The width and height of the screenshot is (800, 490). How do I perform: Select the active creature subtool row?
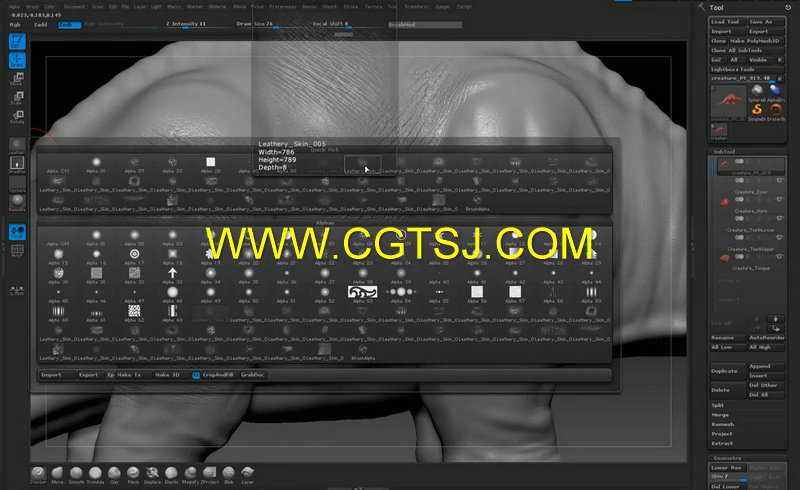749,166
